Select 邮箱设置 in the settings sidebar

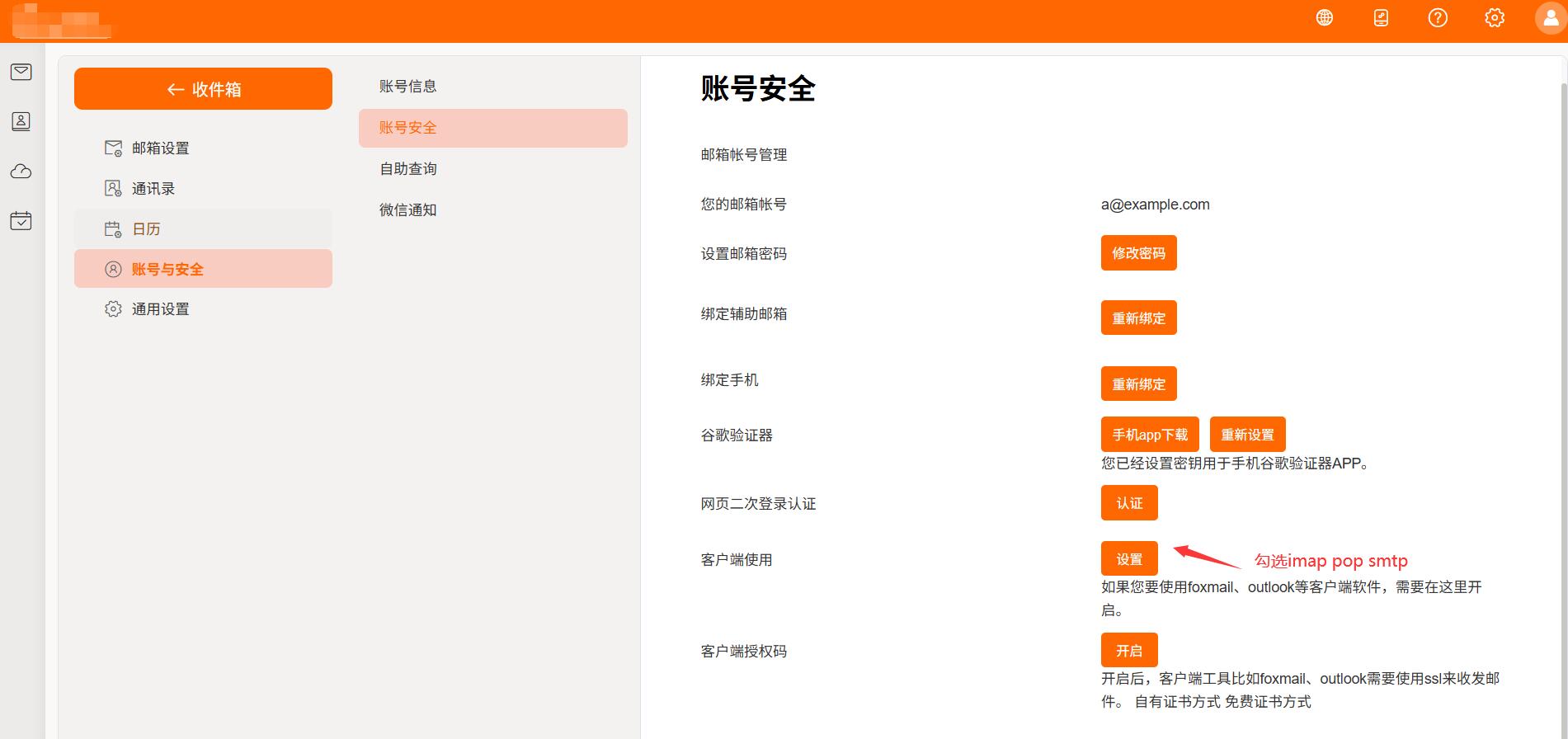tap(160, 148)
